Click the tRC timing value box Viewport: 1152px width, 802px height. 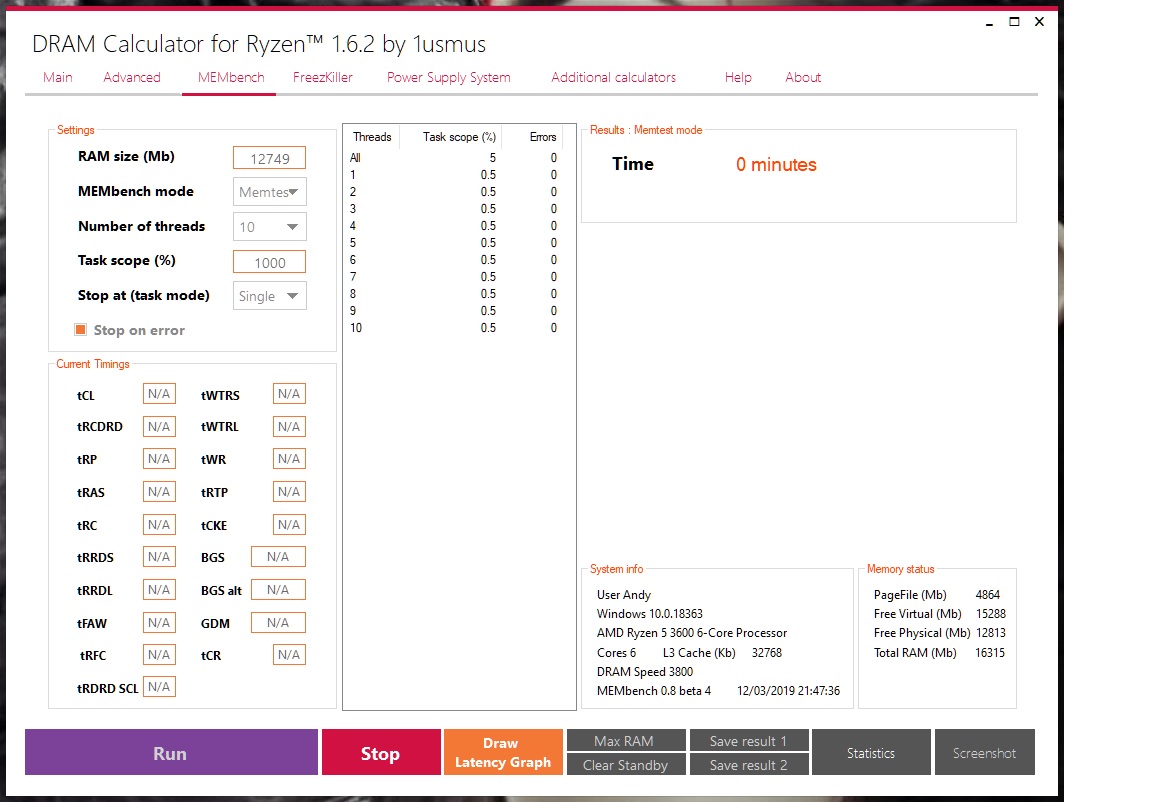[159, 525]
